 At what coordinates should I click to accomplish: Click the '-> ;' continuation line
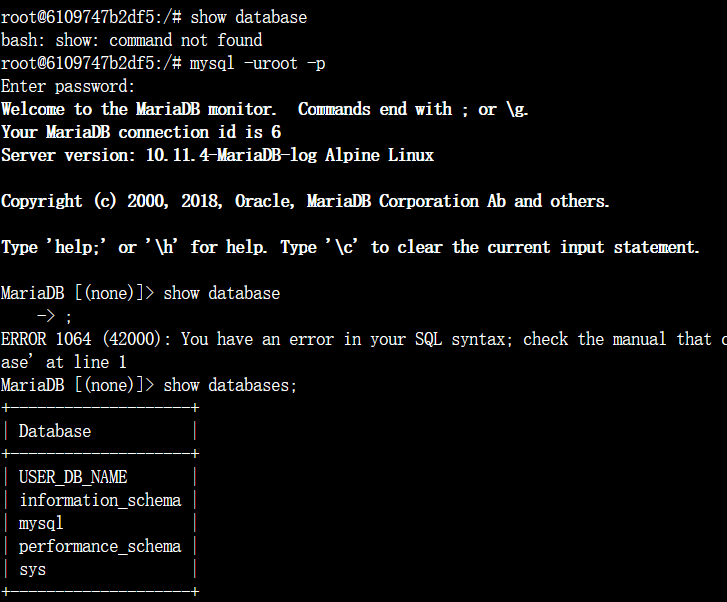coord(55,316)
